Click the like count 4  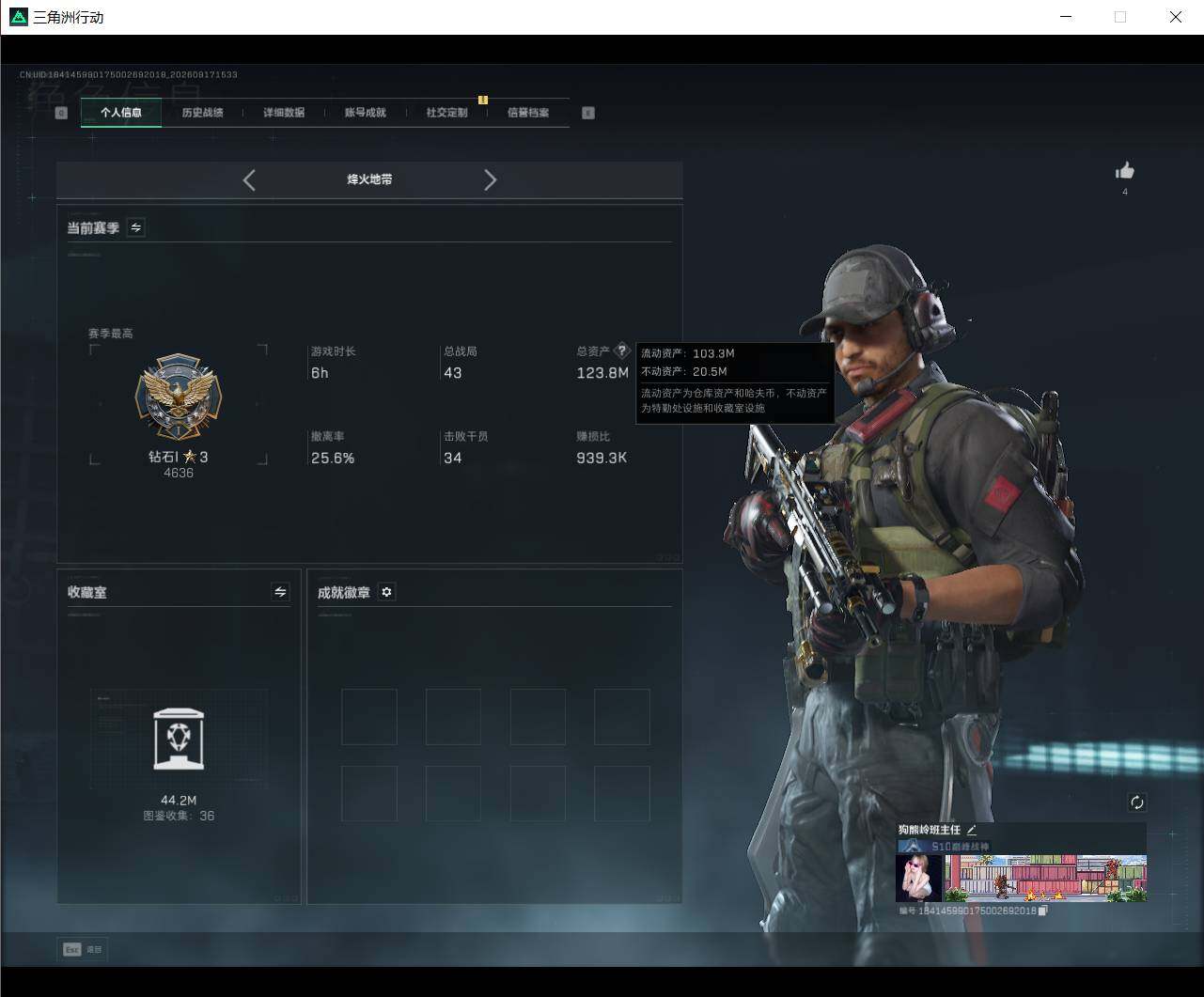[1125, 192]
